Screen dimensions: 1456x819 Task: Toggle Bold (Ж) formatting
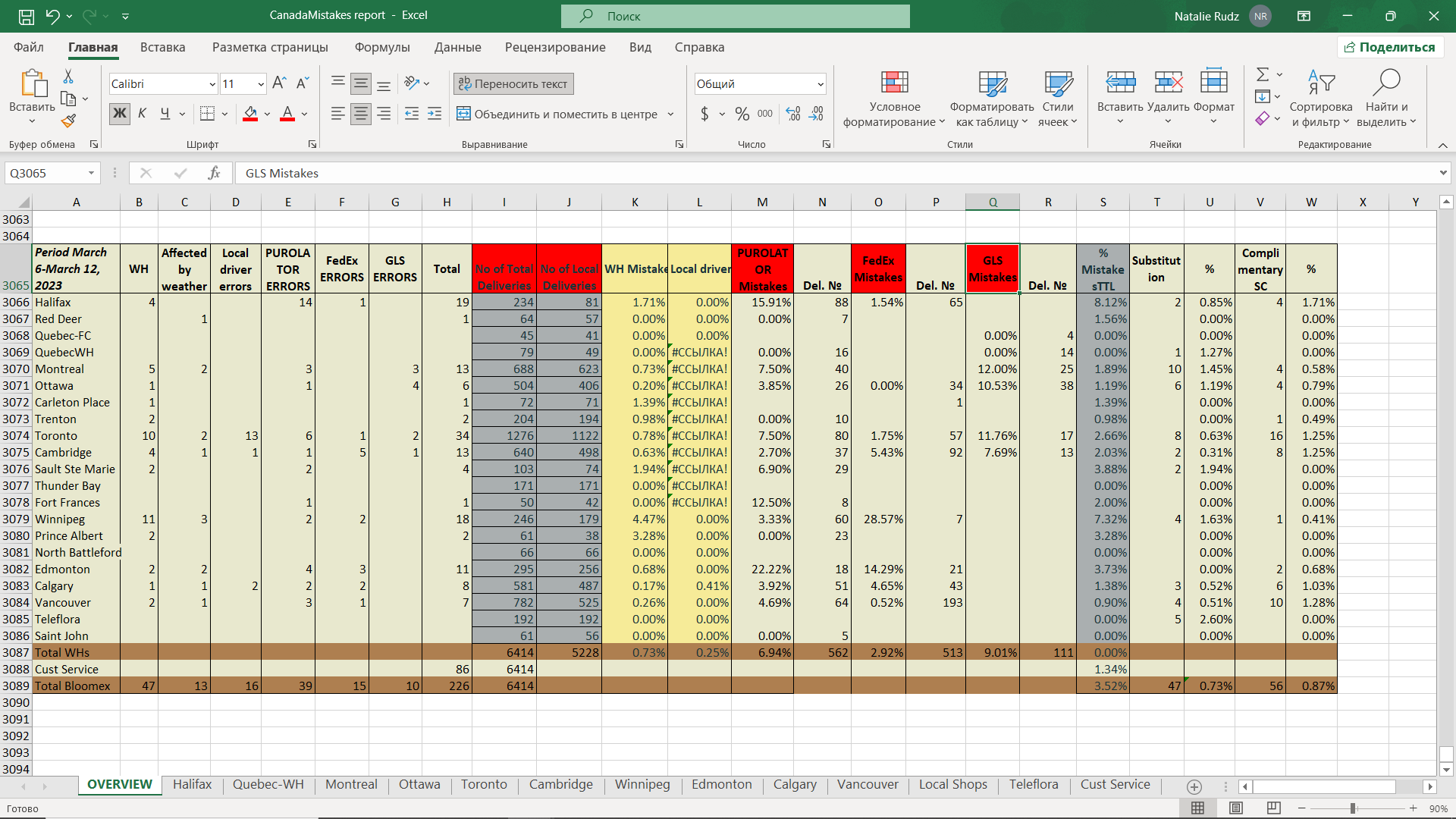[120, 114]
